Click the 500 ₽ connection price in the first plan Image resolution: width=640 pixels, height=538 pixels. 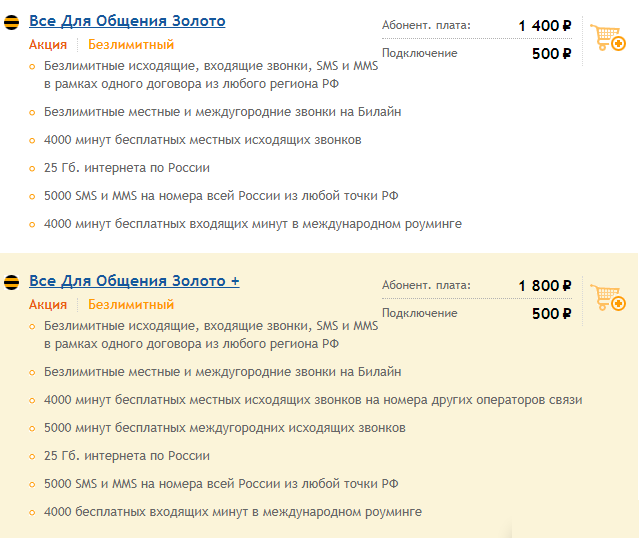tap(552, 54)
